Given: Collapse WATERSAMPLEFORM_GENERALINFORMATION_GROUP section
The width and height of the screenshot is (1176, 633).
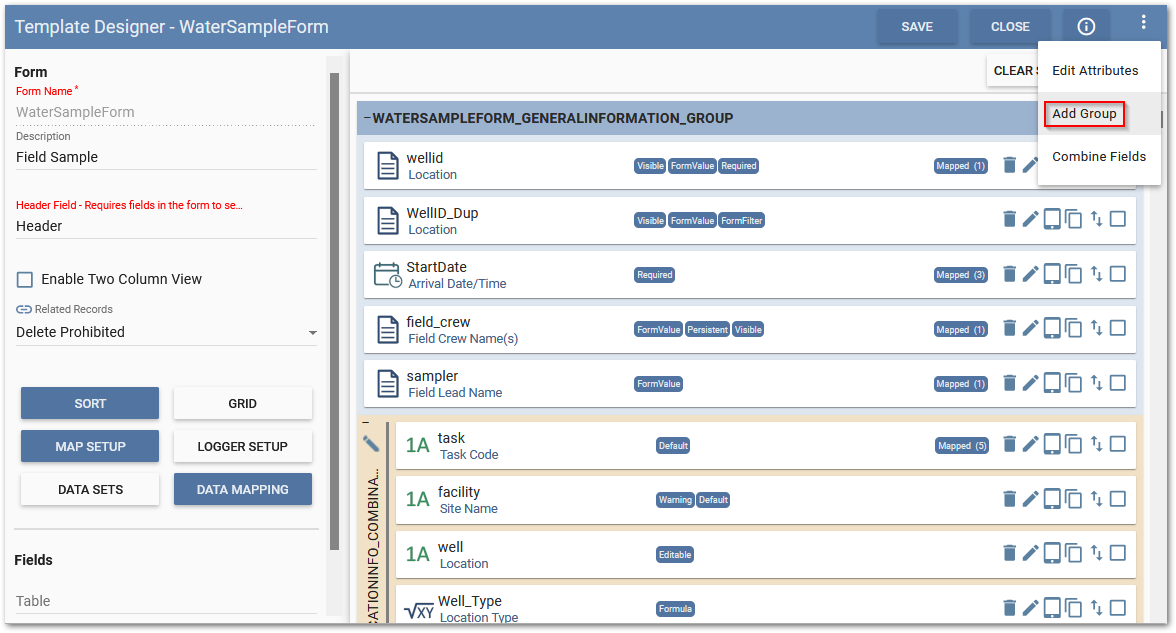Looking at the screenshot, I should [x=367, y=118].
